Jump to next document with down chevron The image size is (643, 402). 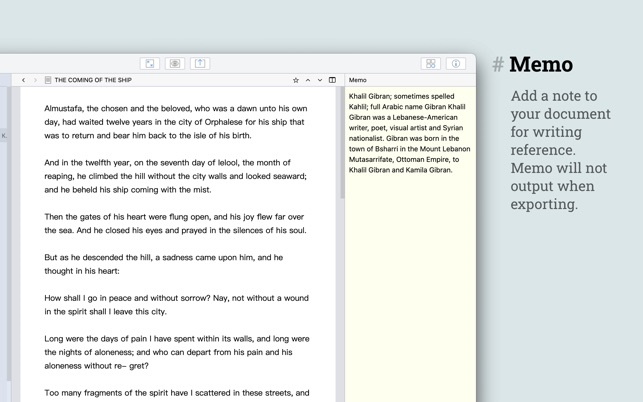click(x=320, y=80)
